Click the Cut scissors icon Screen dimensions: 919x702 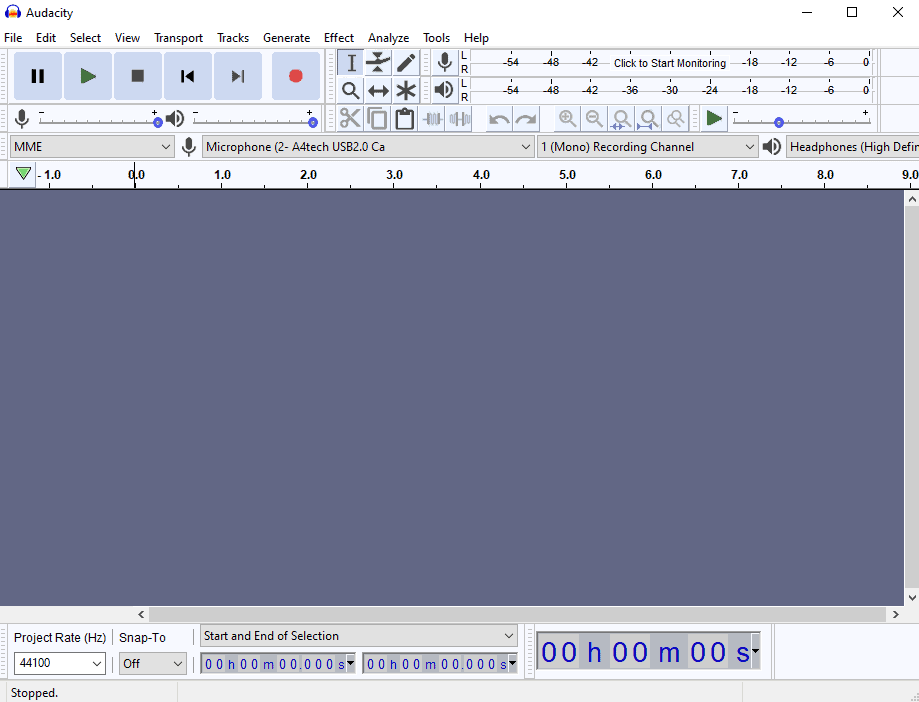[x=350, y=119]
